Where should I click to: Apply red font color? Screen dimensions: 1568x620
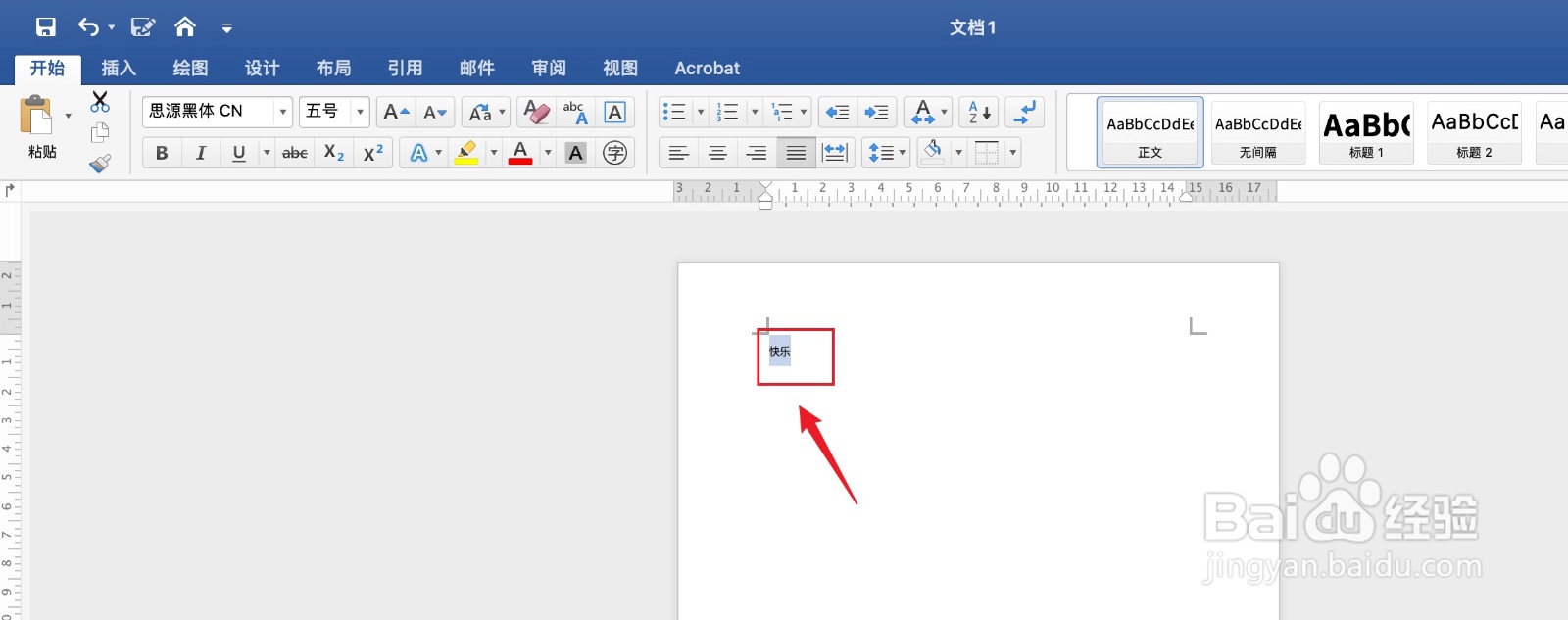click(x=520, y=153)
